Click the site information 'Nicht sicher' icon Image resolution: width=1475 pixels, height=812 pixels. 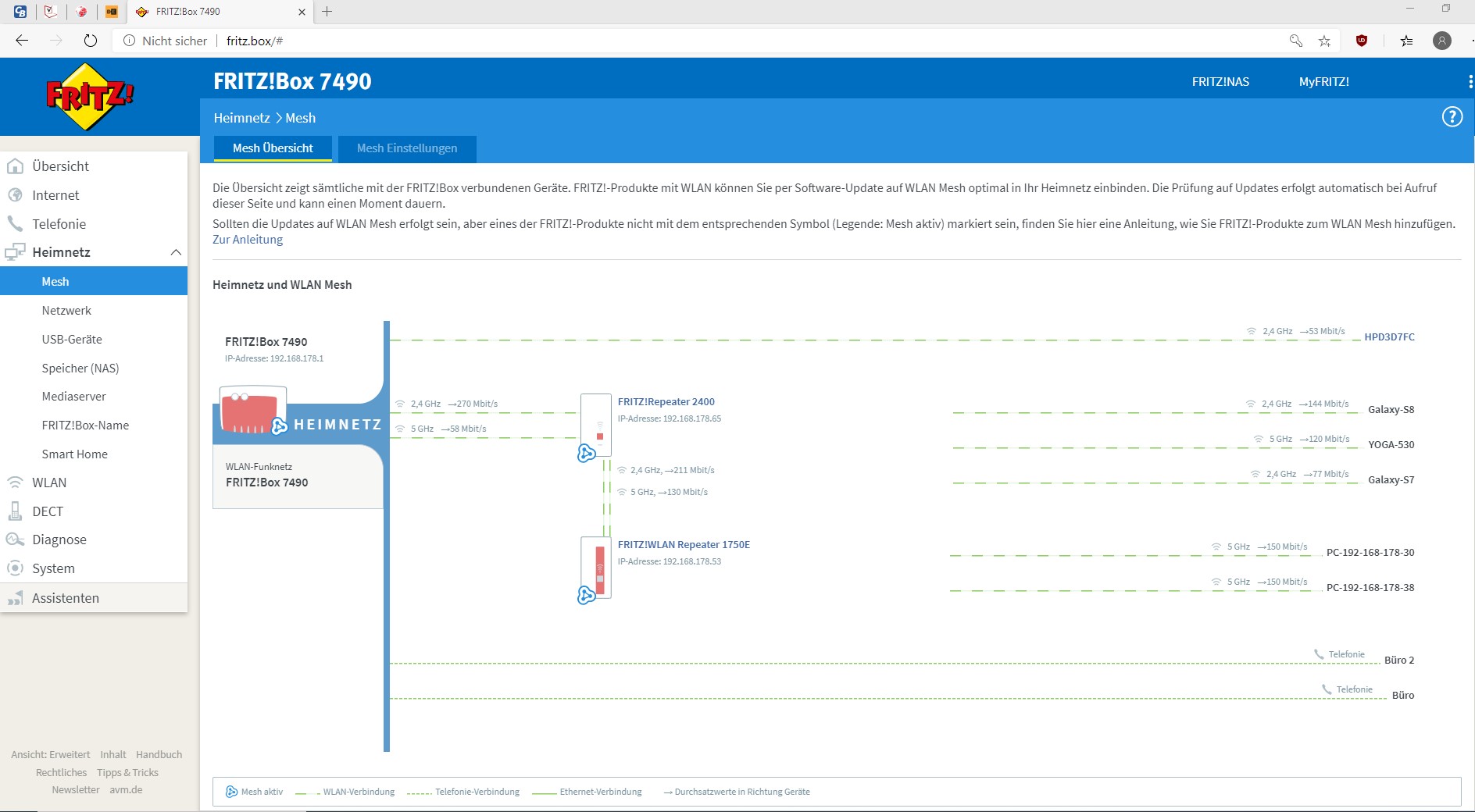coord(130,41)
